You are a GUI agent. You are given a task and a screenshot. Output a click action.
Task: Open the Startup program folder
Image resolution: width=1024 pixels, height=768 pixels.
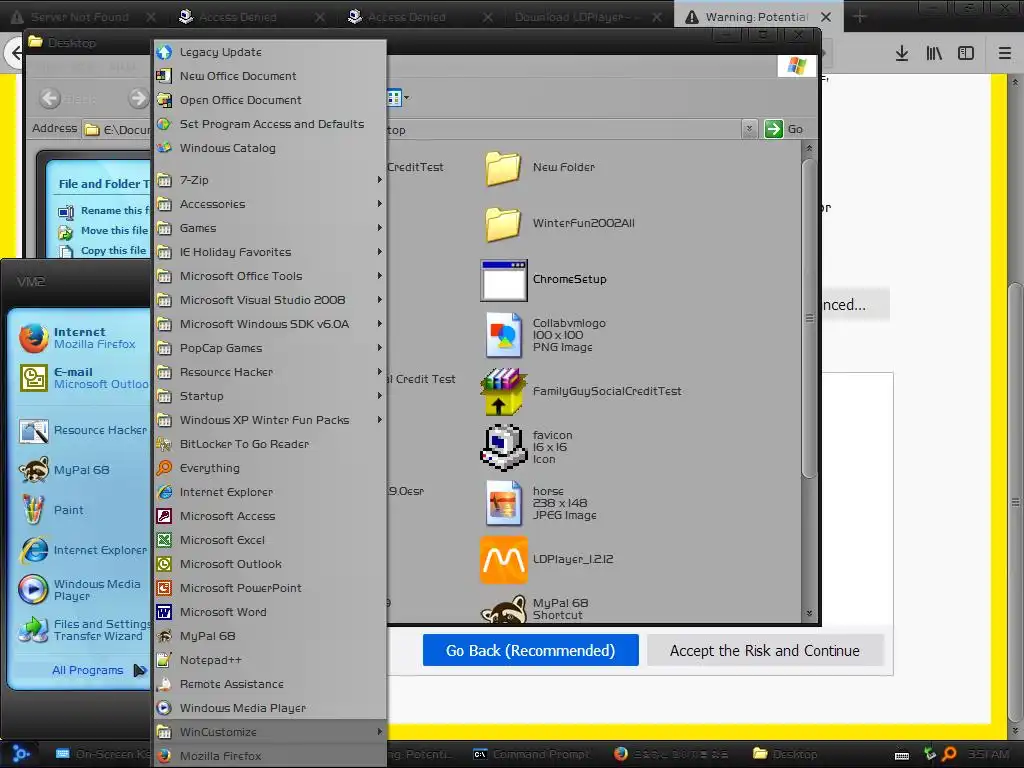coord(270,396)
